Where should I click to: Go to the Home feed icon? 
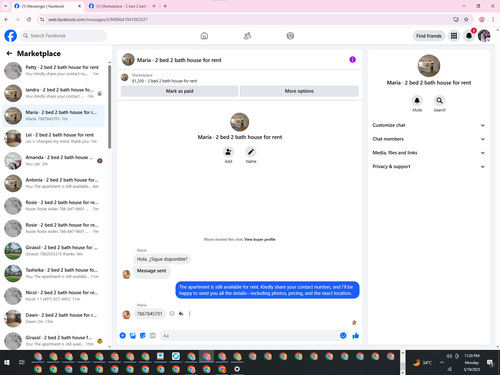(x=204, y=36)
